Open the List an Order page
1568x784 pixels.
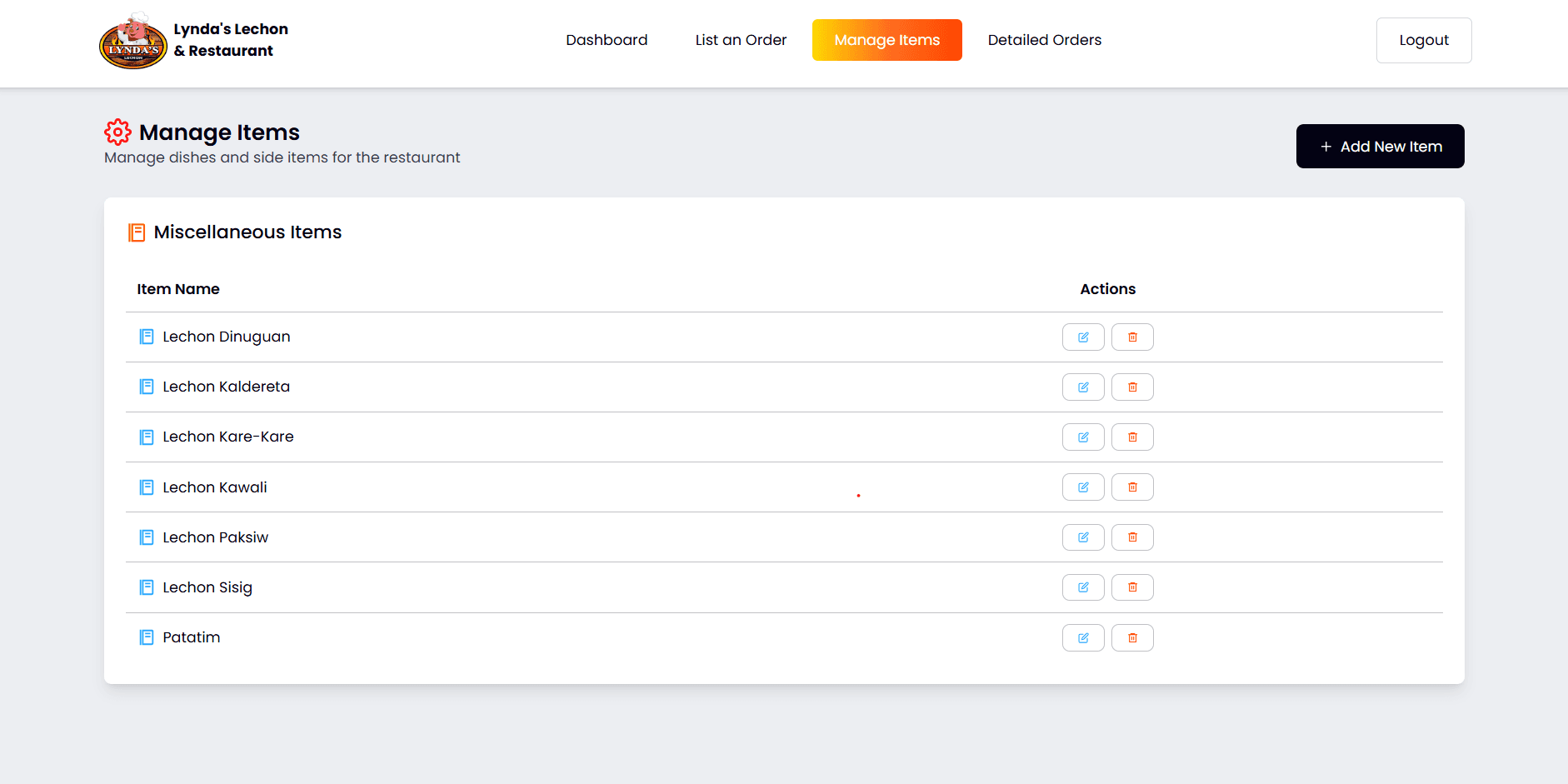pyautogui.click(x=740, y=40)
